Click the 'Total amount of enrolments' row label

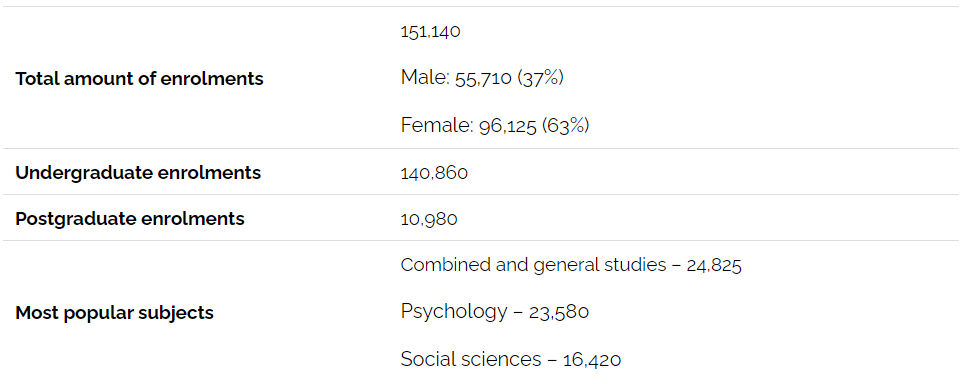(139, 79)
